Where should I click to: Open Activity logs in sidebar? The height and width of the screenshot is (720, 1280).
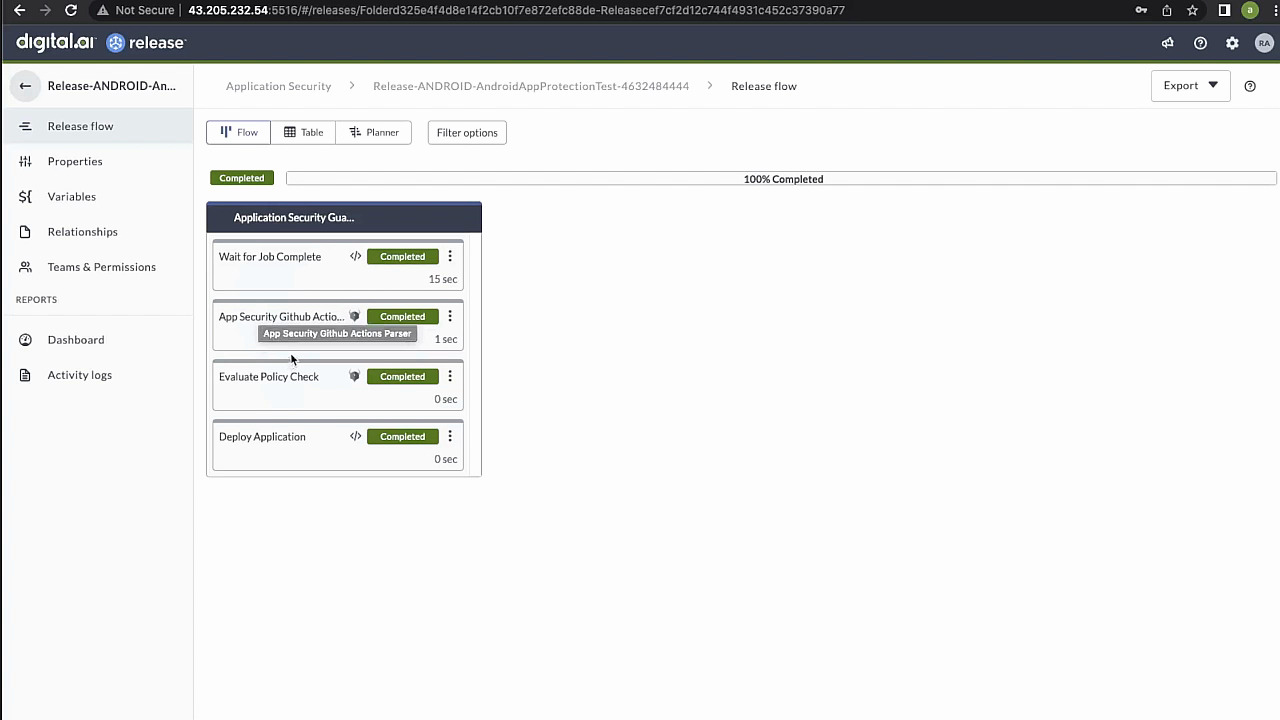96,375
